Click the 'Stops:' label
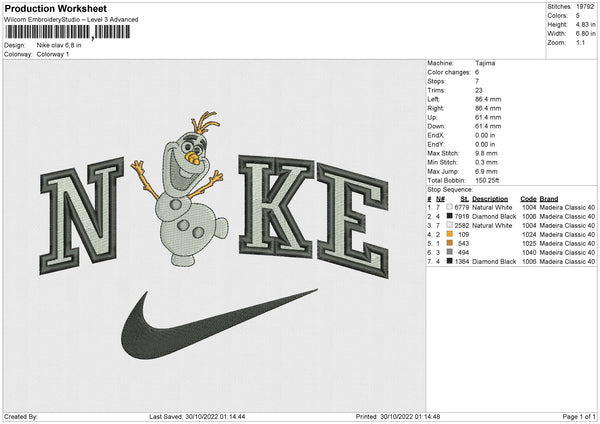 point(437,81)
